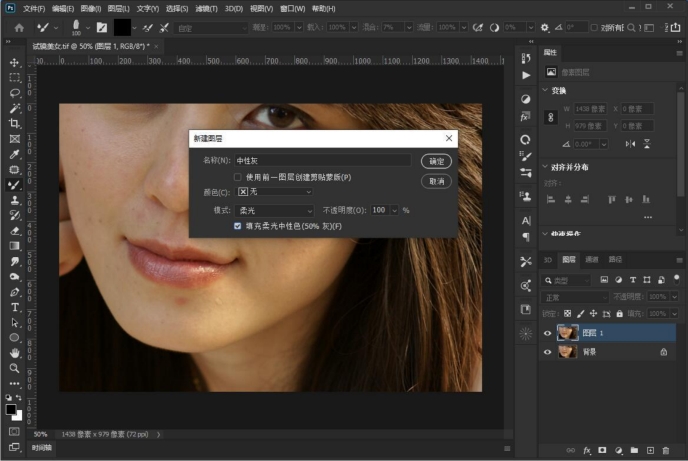Add a layer style with fx icon

coord(587,450)
